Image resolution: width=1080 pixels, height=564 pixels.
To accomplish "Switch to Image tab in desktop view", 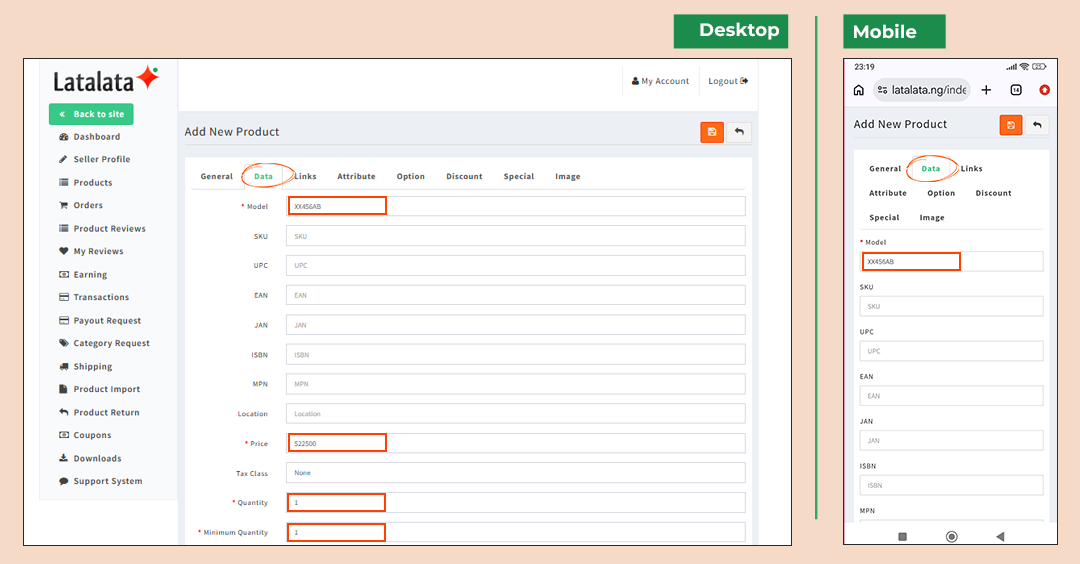I will click(x=568, y=176).
